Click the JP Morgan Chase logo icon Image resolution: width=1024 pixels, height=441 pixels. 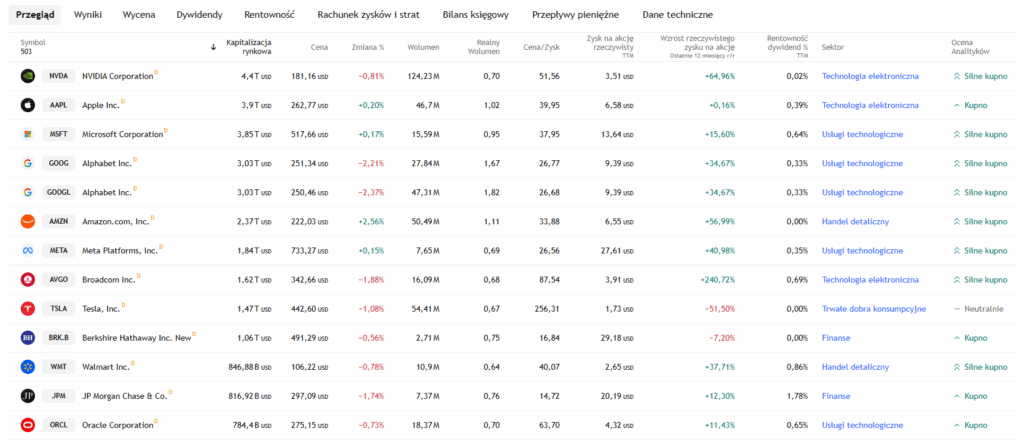(x=28, y=395)
